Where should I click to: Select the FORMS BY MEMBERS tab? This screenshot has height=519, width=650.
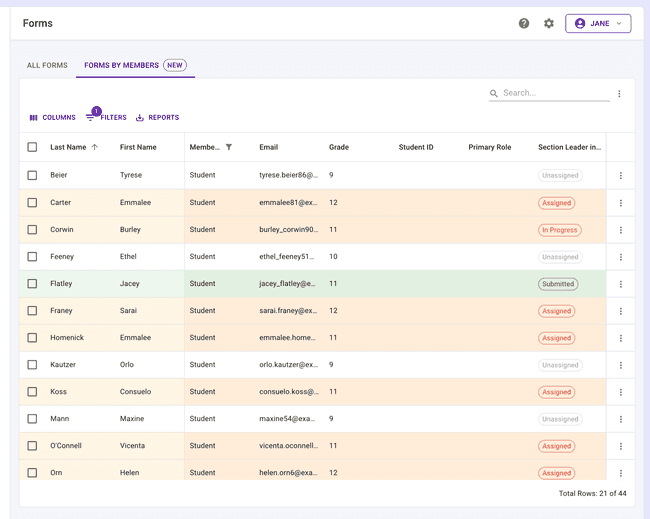[135, 65]
